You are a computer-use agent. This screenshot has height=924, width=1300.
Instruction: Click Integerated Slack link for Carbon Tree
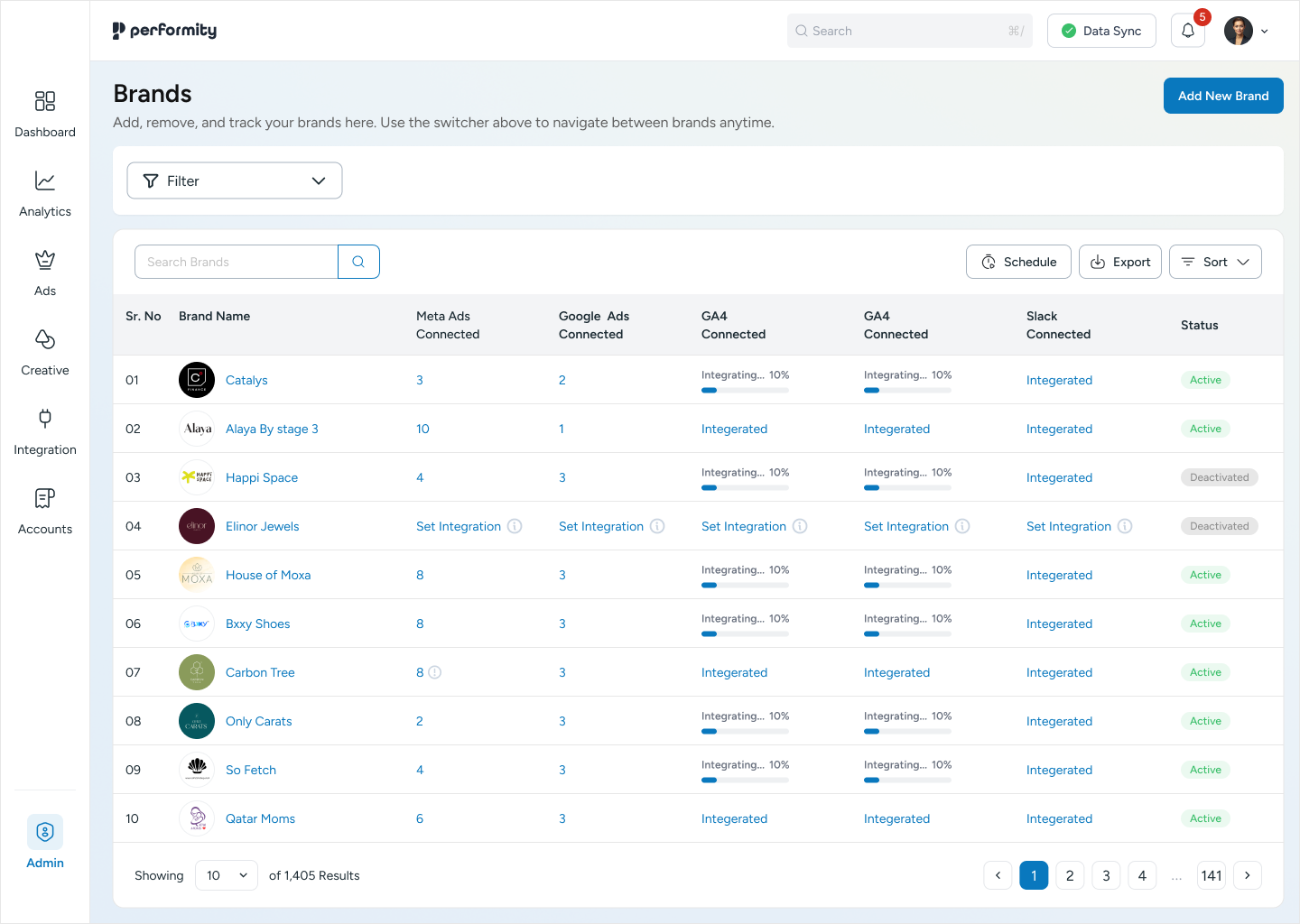pyautogui.click(x=1059, y=672)
